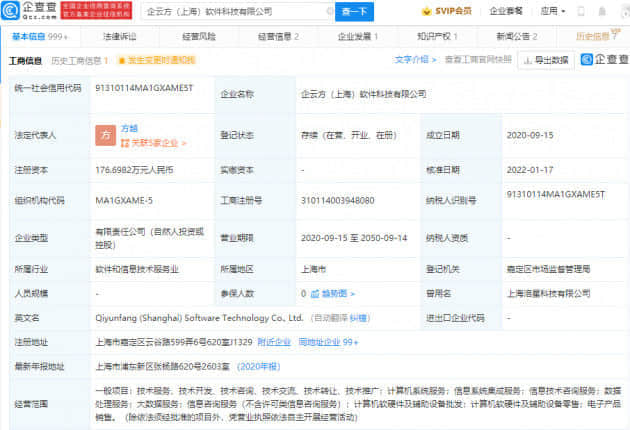Open the 应用 dropdown menu
630x430 pixels.
tap(553, 11)
